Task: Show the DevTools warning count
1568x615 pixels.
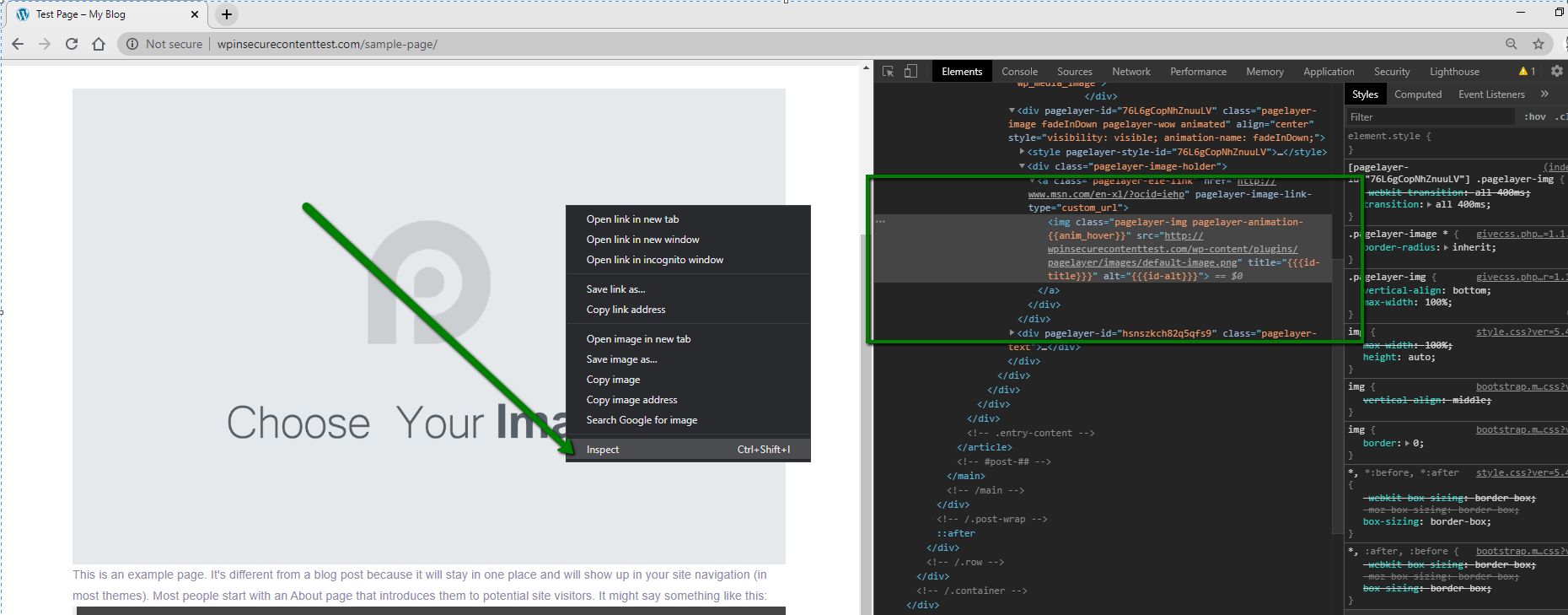Action: coord(1528,72)
